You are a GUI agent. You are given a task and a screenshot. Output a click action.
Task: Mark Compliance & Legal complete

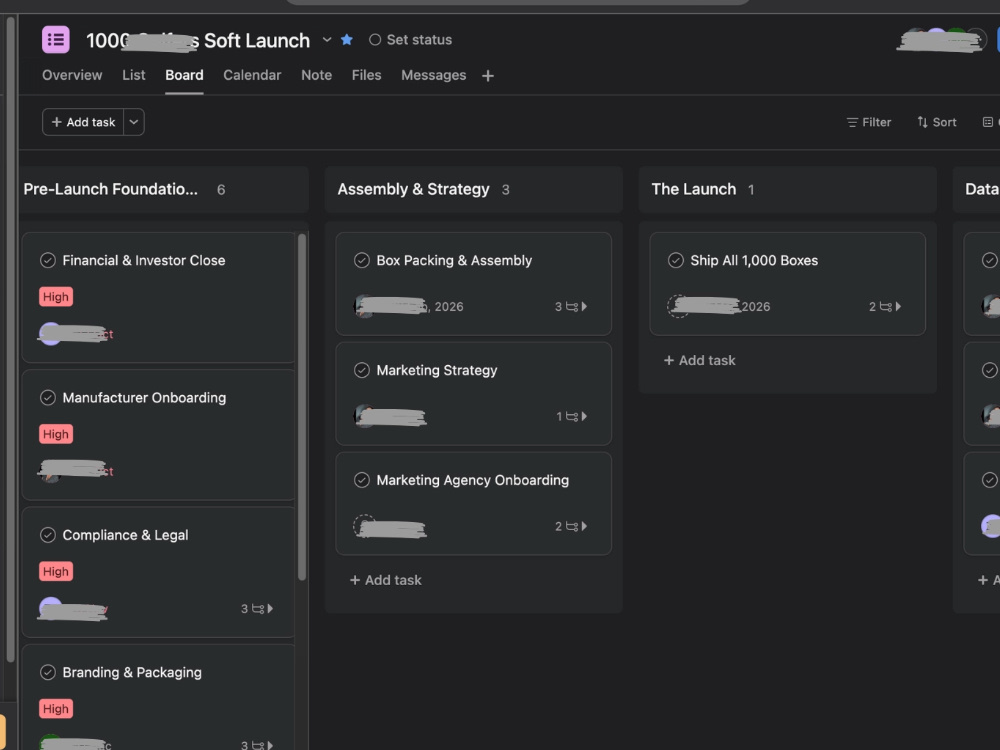coord(48,535)
